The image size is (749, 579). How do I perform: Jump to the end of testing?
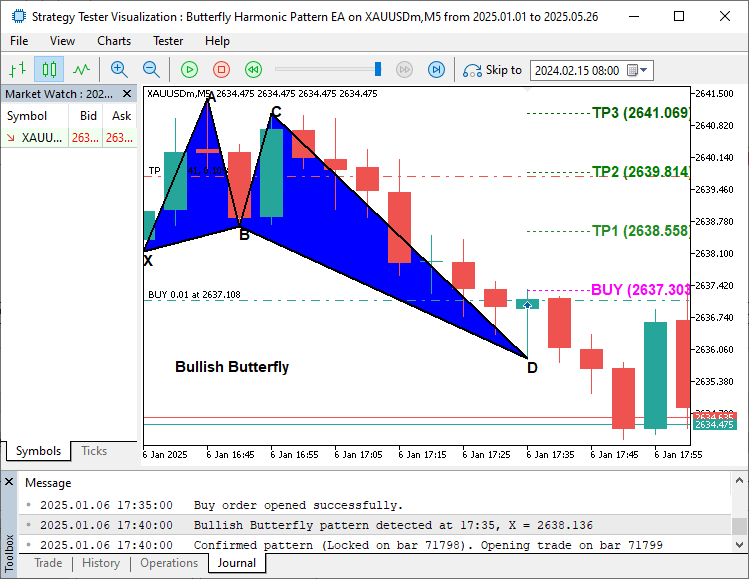tap(436, 69)
